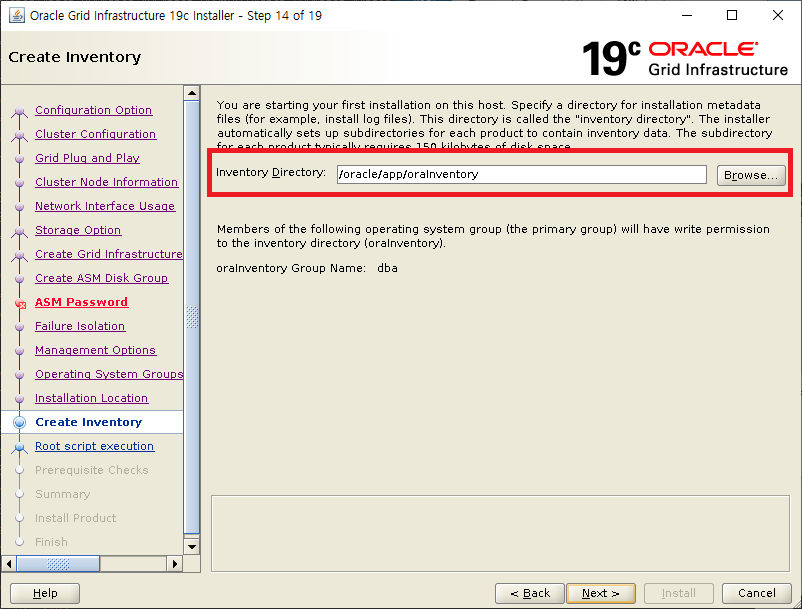The width and height of the screenshot is (802, 609).
Task: Click the empty message pane at bottom
Action: pyautogui.click(x=500, y=533)
